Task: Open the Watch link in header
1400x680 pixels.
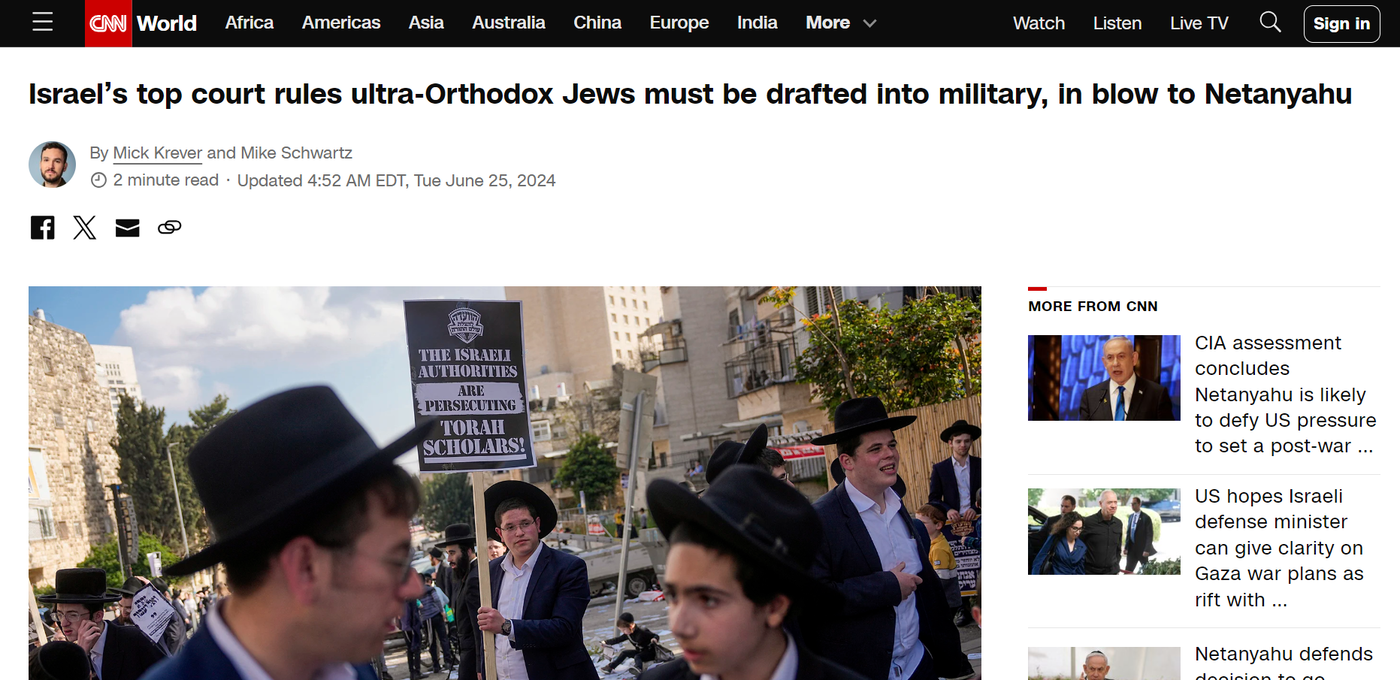Action: [1039, 23]
